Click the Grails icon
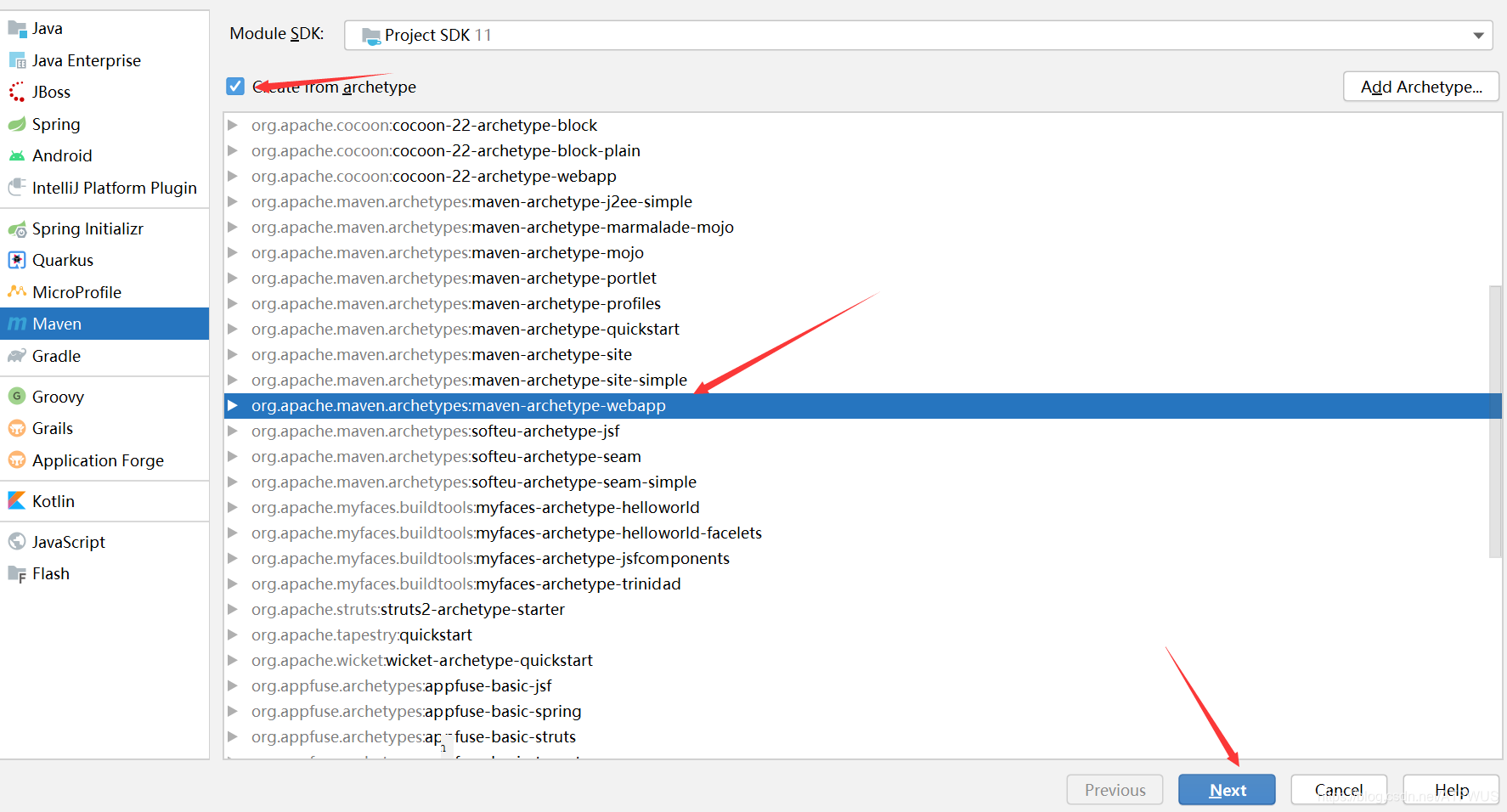This screenshot has width=1507, height=812. (17, 428)
